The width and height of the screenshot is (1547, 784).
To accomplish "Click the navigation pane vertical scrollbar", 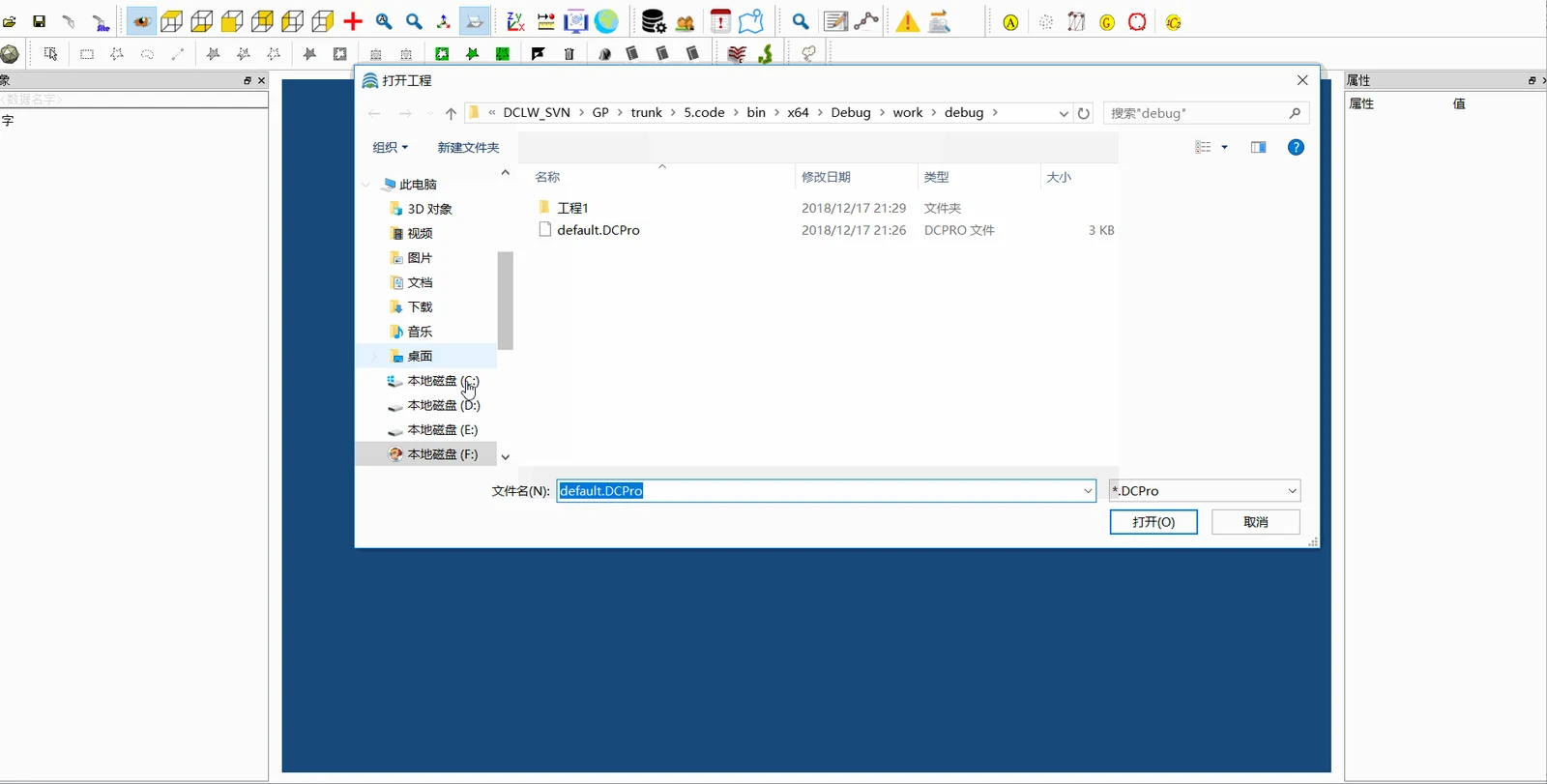I will tap(505, 301).
